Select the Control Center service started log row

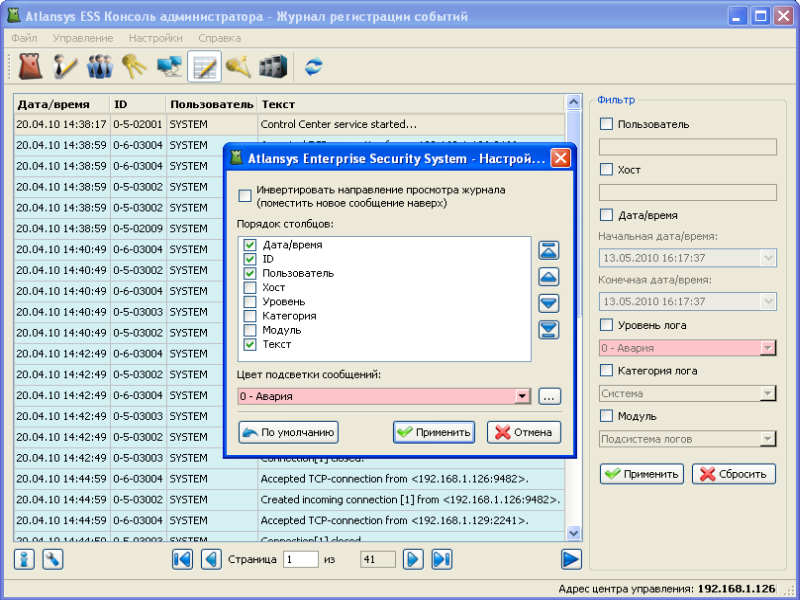pyautogui.click(x=289, y=124)
